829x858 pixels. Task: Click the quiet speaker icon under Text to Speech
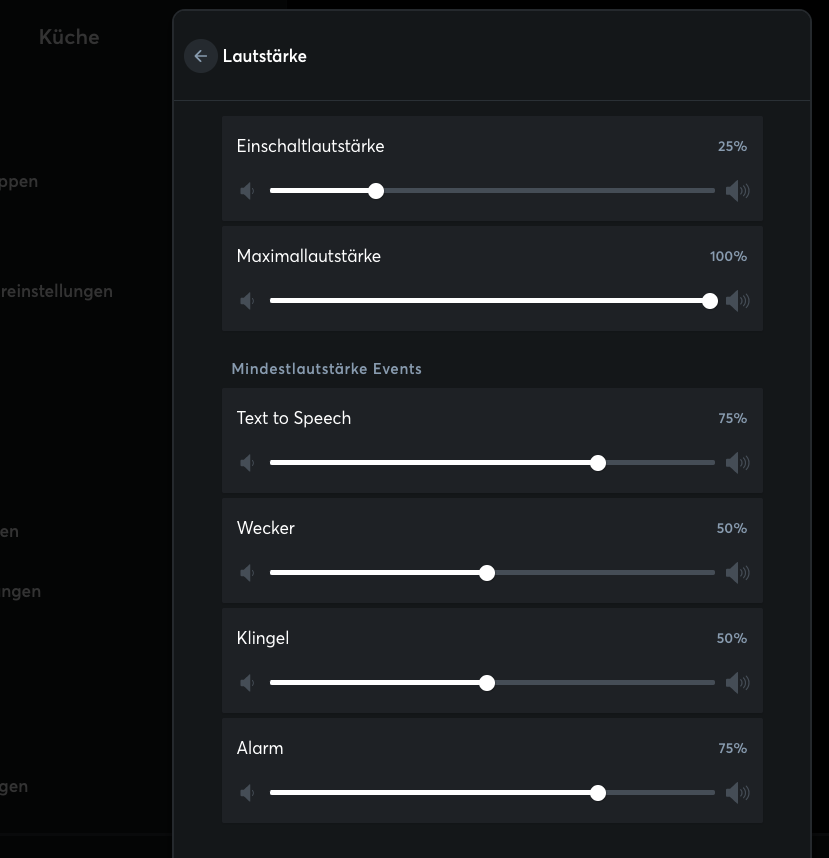[247, 463]
